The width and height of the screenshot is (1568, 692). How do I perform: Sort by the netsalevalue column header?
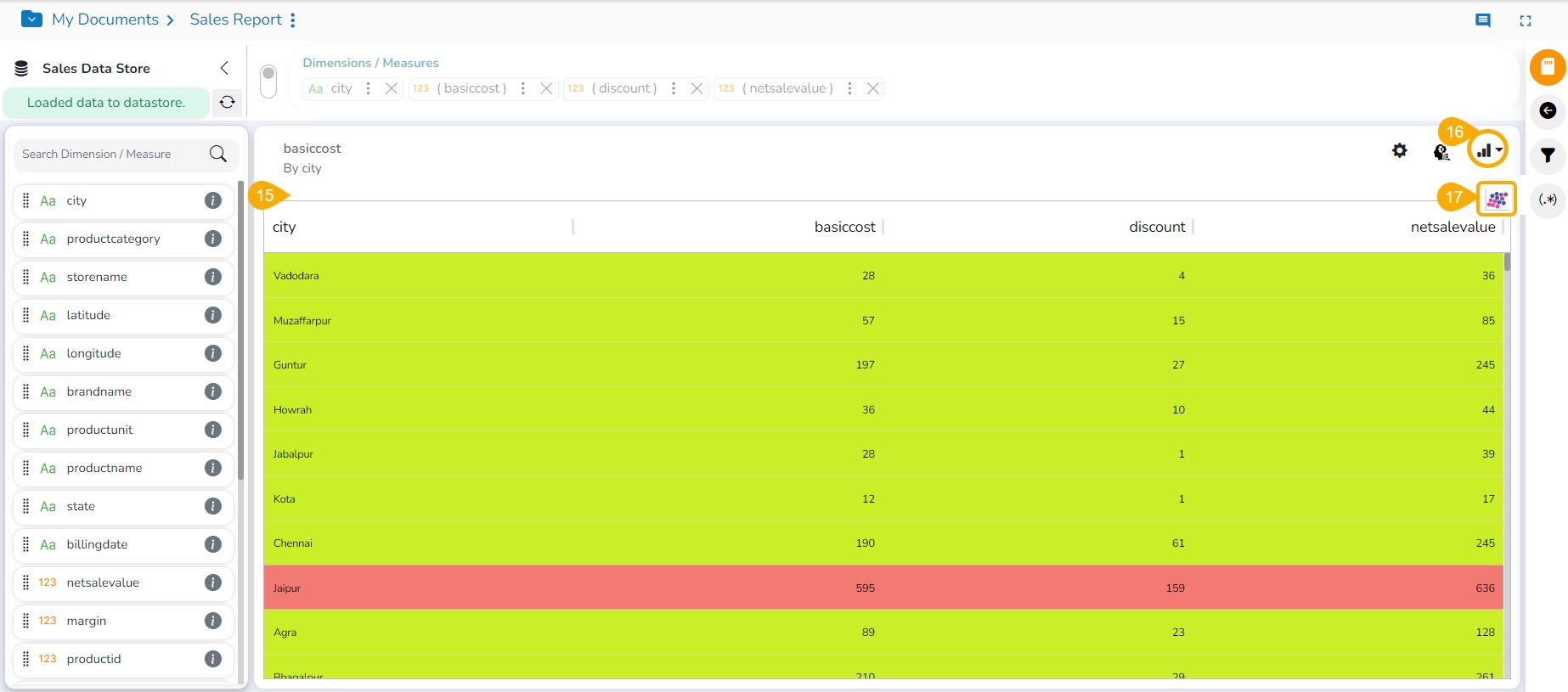click(1453, 227)
